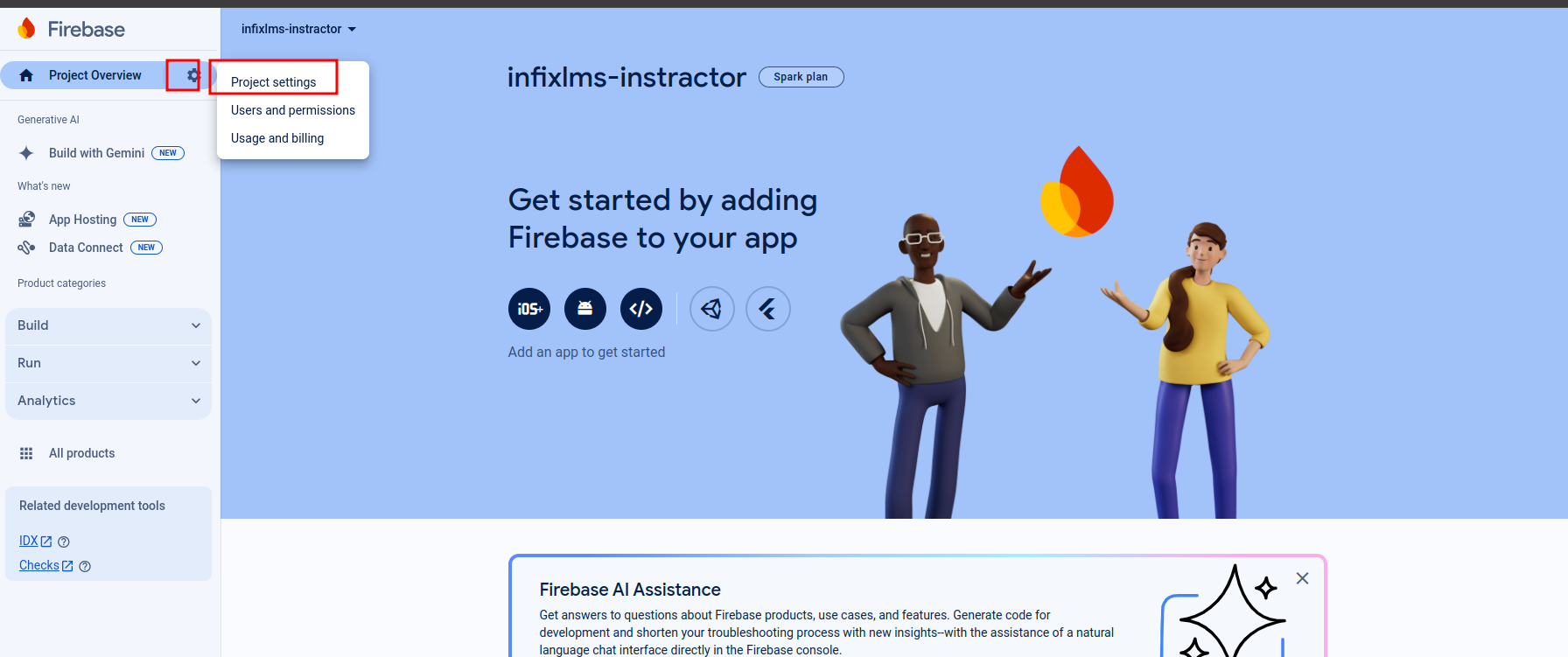Open infixlms-instructor project dropdown
The width and height of the screenshot is (1568, 657).
[298, 29]
